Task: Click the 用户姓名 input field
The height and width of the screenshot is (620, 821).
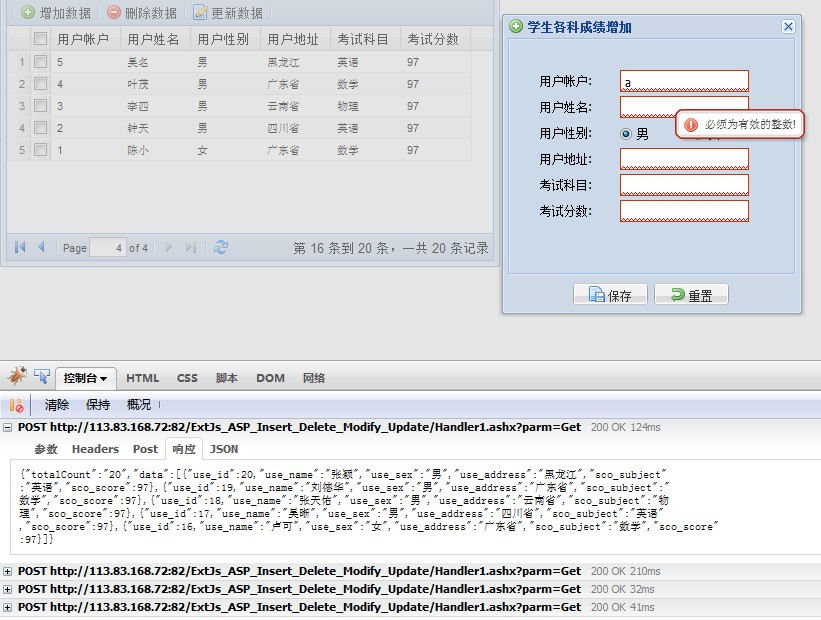Action: (x=684, y=107)
